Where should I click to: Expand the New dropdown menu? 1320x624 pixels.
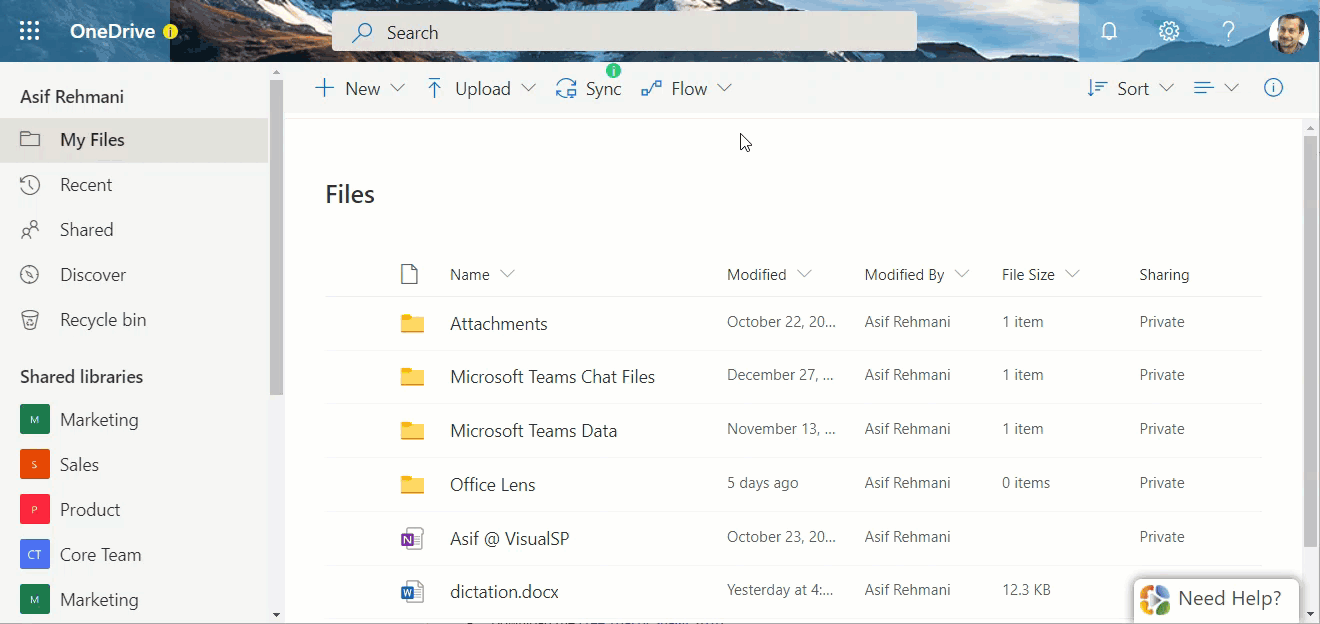pyautogui.click(x=359, y=88)
